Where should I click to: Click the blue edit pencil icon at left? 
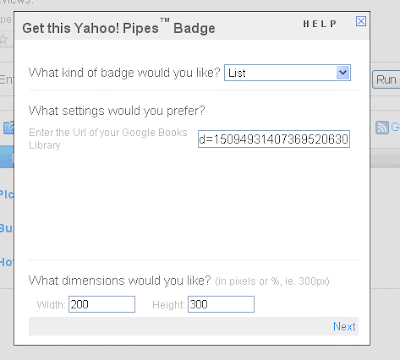tap(8, 127)
